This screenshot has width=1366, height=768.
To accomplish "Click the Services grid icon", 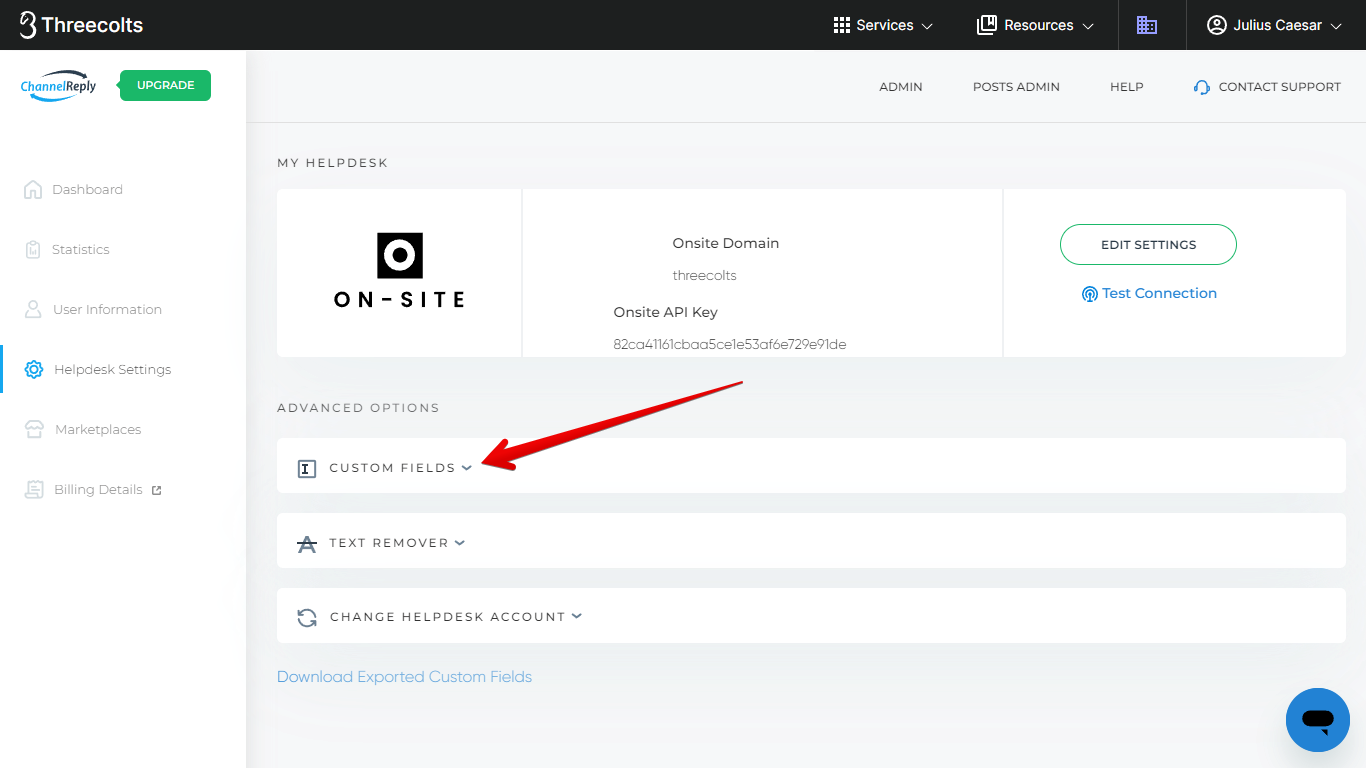I will pyautogui.click(x=842, y=25).
